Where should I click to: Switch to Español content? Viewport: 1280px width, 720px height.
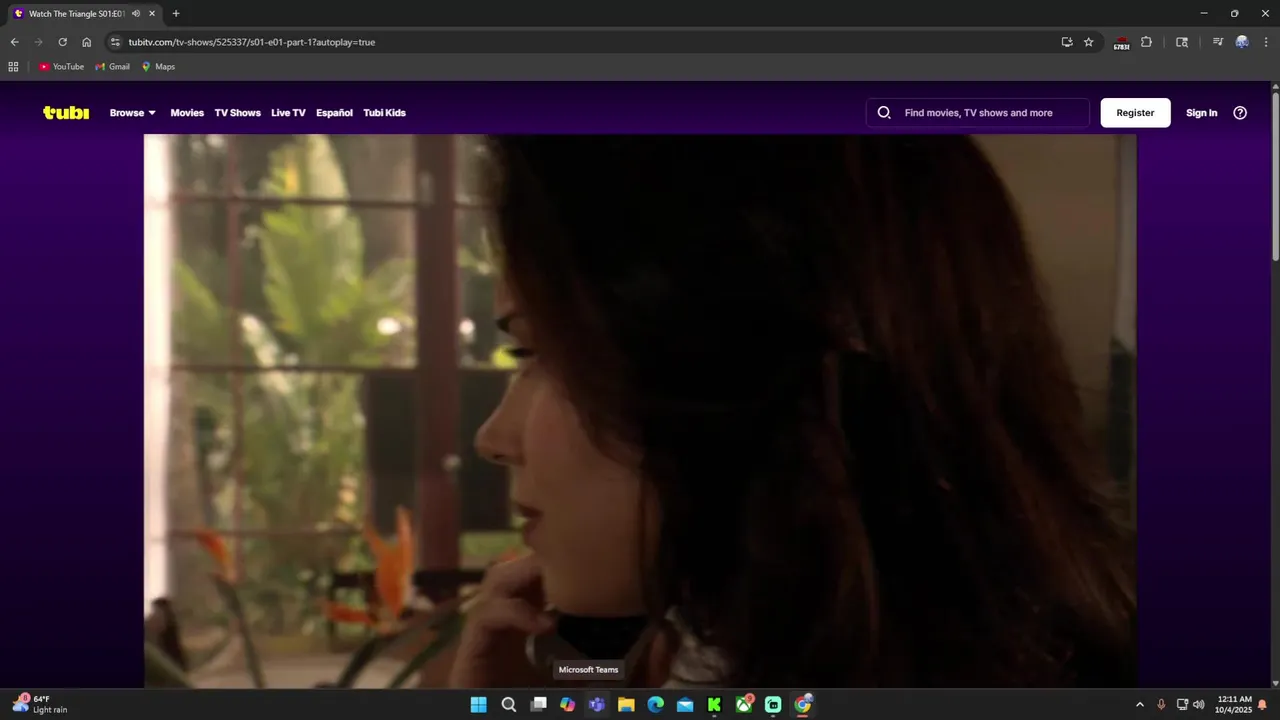334,113
